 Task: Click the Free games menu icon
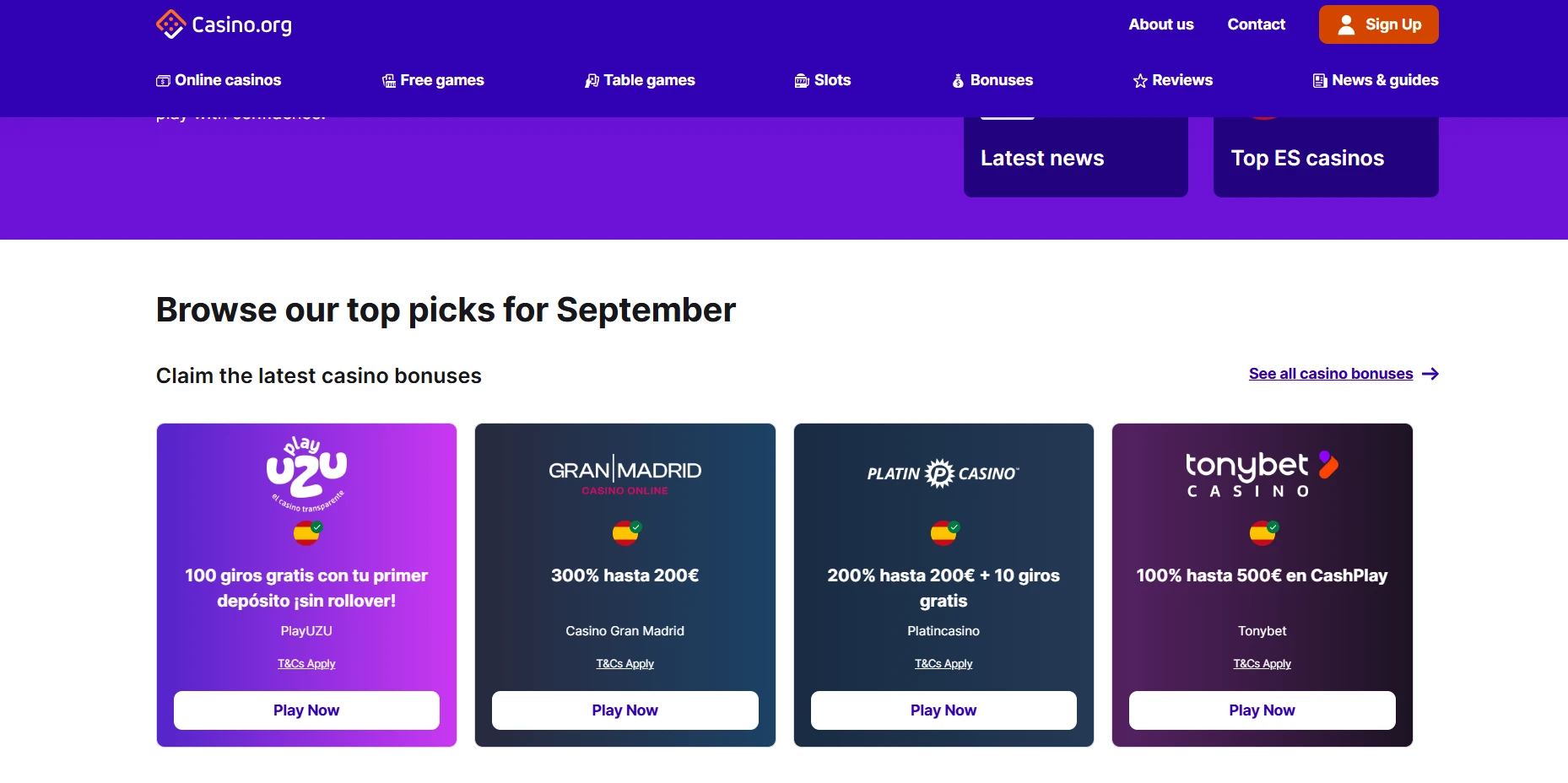pyautogui.click(x=389, y=81)
